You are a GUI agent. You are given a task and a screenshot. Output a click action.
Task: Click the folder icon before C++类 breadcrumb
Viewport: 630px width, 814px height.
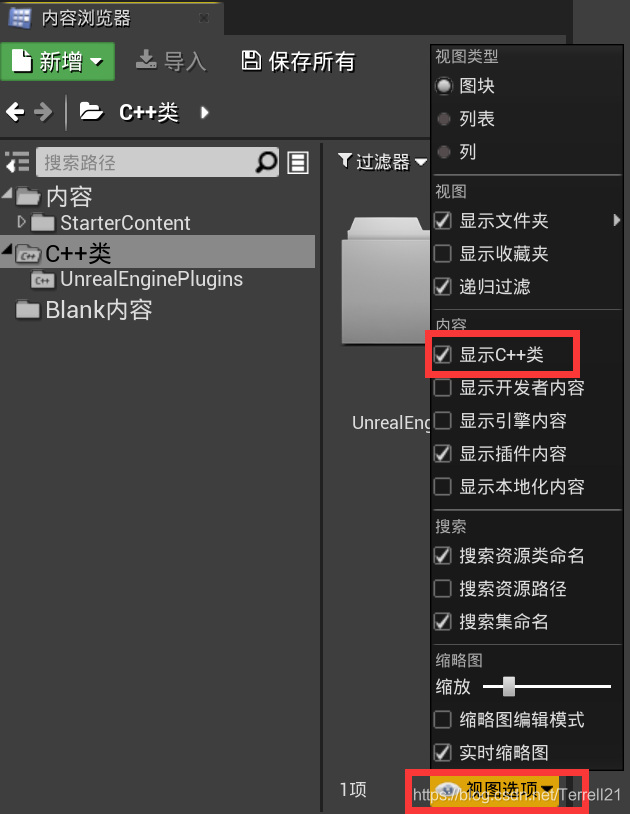tap(91, 112)
